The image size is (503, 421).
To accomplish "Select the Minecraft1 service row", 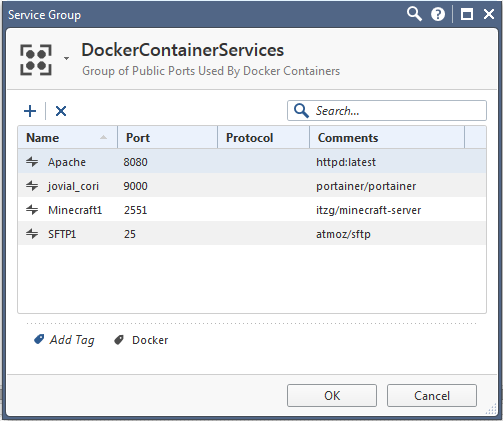I will point(252,210).
